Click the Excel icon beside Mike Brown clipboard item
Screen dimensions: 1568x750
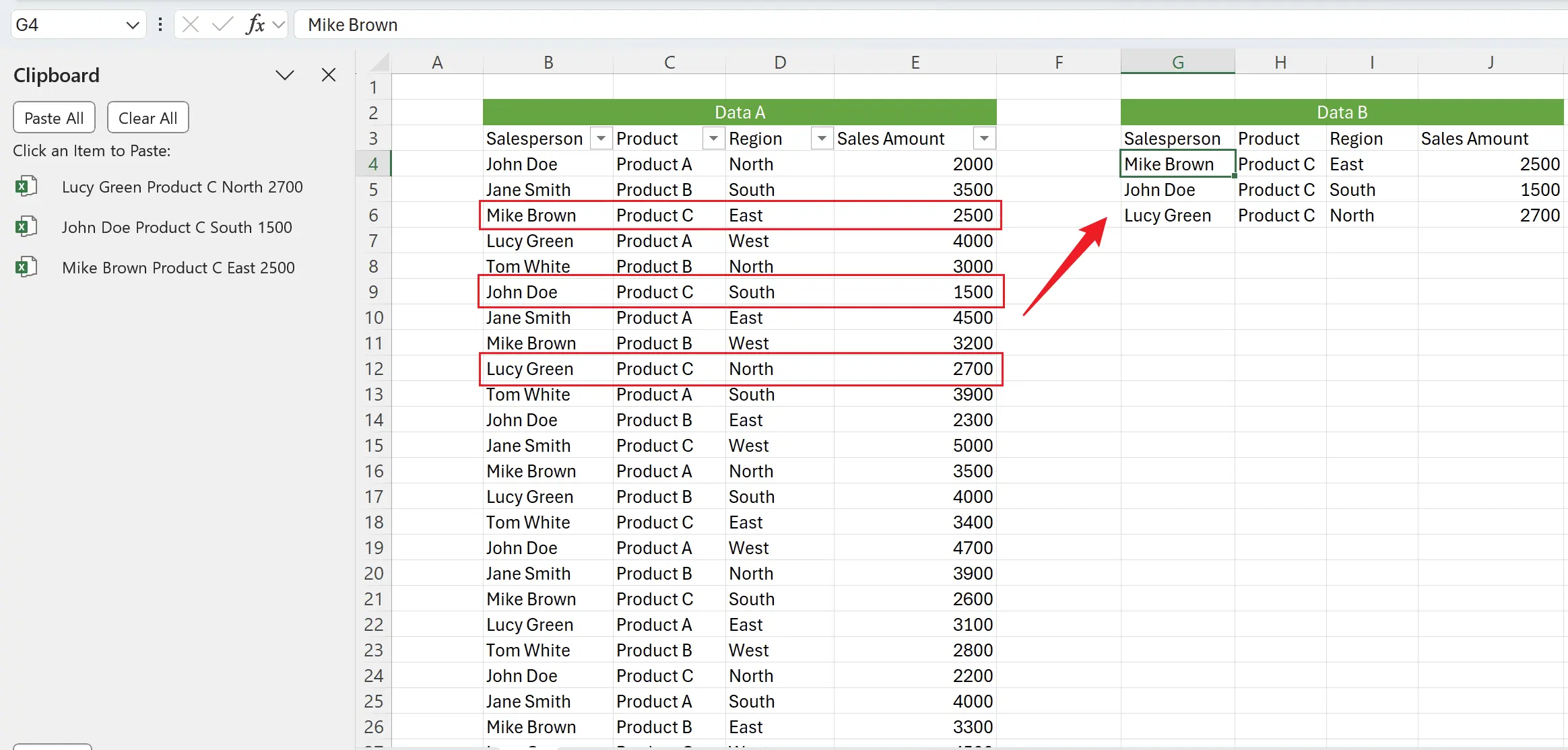coord(26,267)
